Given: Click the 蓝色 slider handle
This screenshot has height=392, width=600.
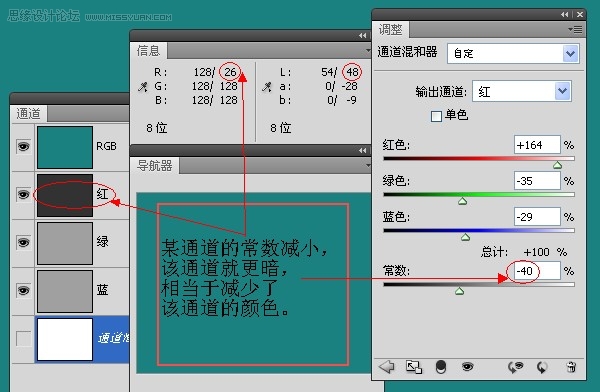Looking at the screenshot, I should click(465, 237).
